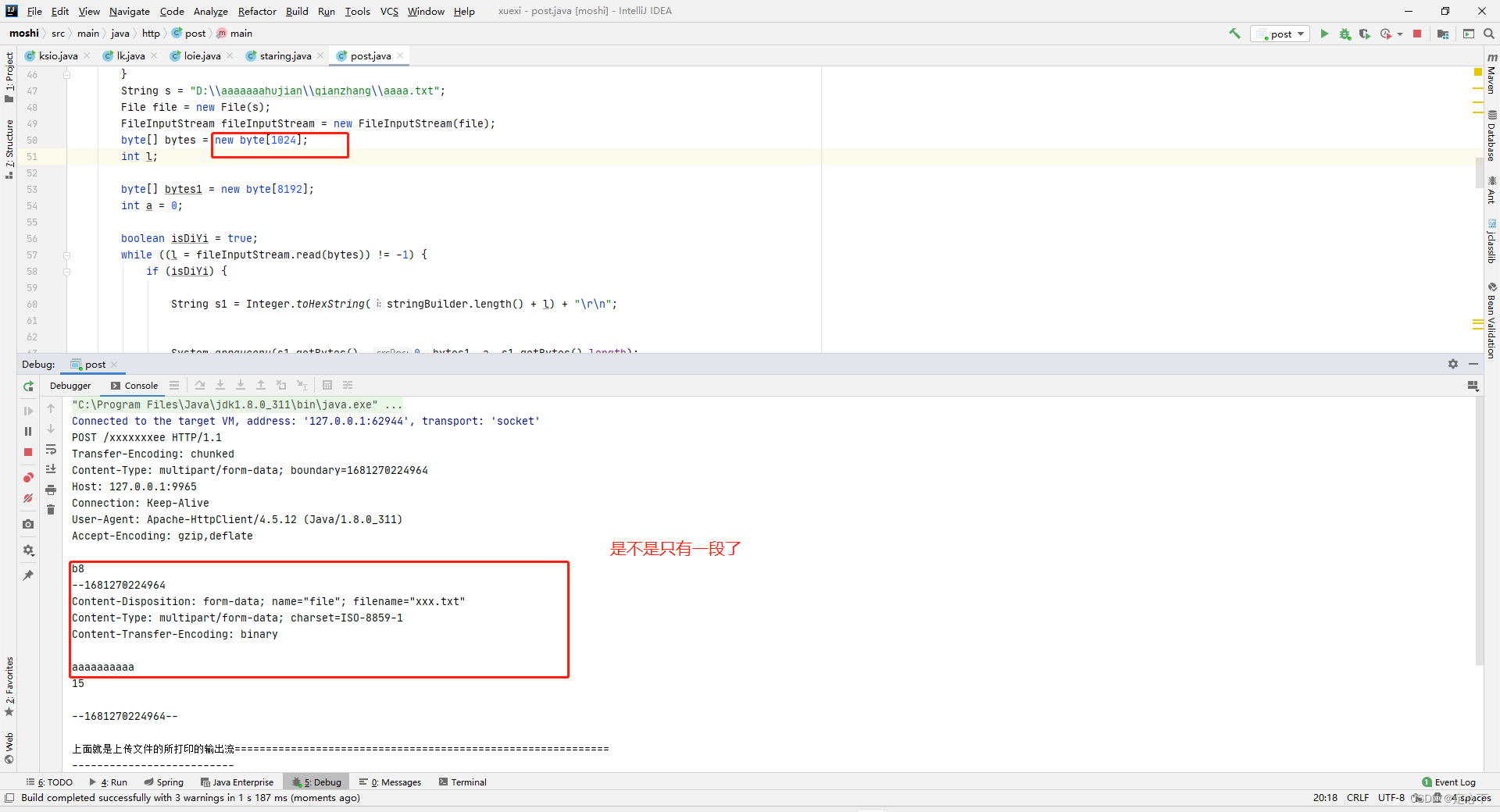Open the Spring tool window
The image size is (1500, 812).
coord(163,782)
